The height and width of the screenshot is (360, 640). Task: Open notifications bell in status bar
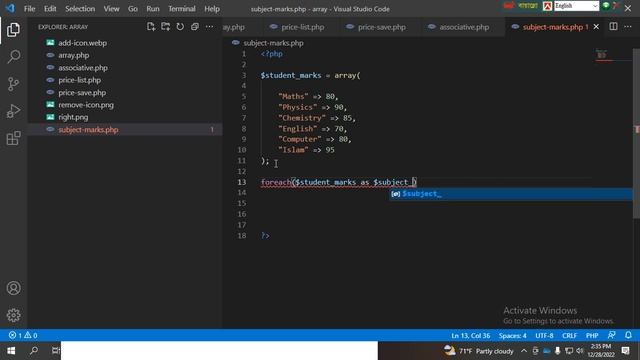click(628, 335)
